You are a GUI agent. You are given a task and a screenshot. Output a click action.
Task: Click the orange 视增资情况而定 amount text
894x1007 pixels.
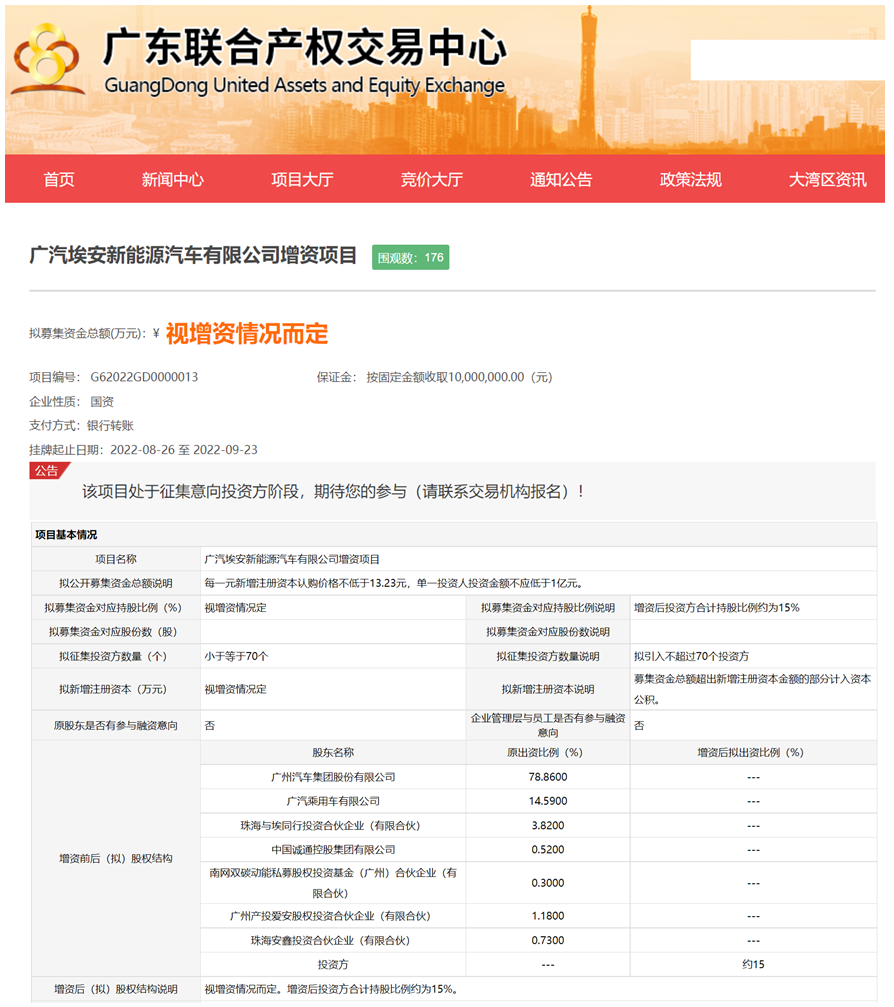tap(246, 334)
